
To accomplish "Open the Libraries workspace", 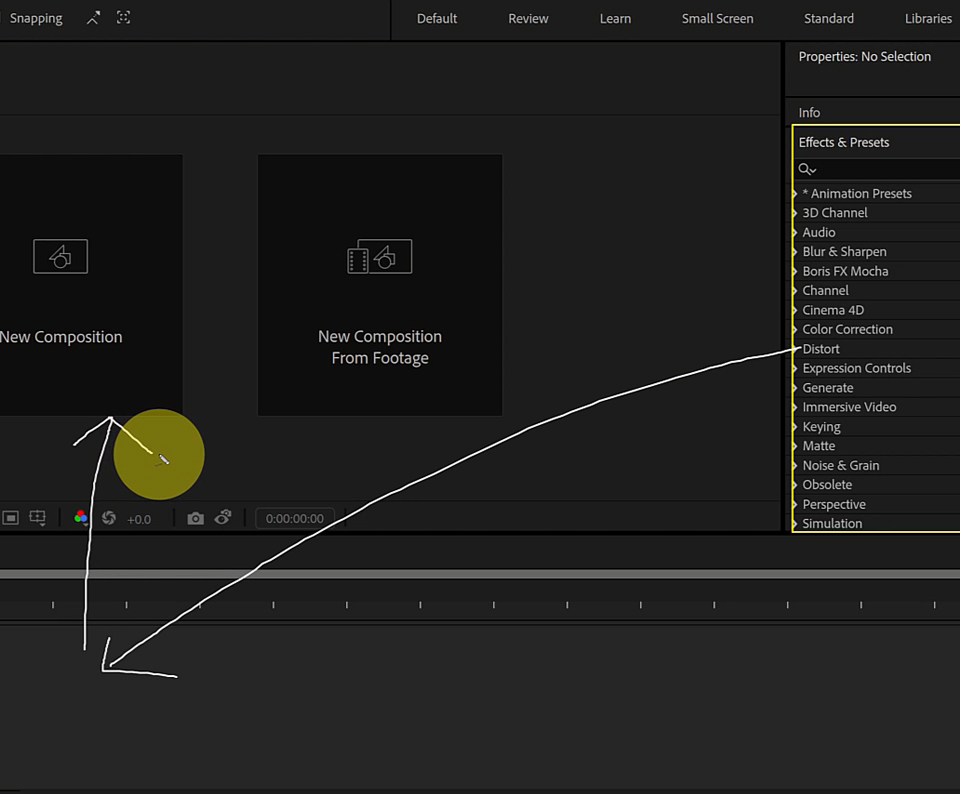I will pyautogui.click(x=928, y=18).
